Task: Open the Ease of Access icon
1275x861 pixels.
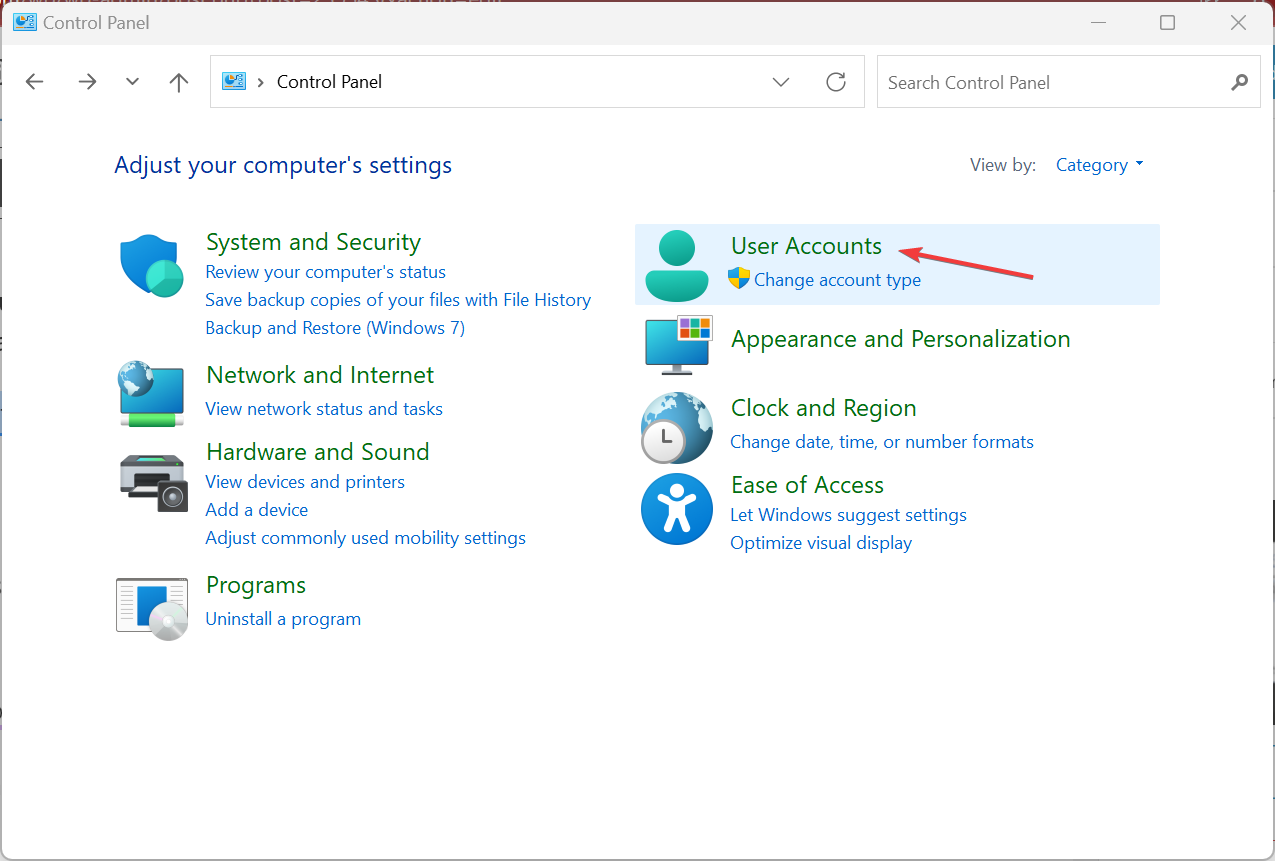Action: click(677, 509)
